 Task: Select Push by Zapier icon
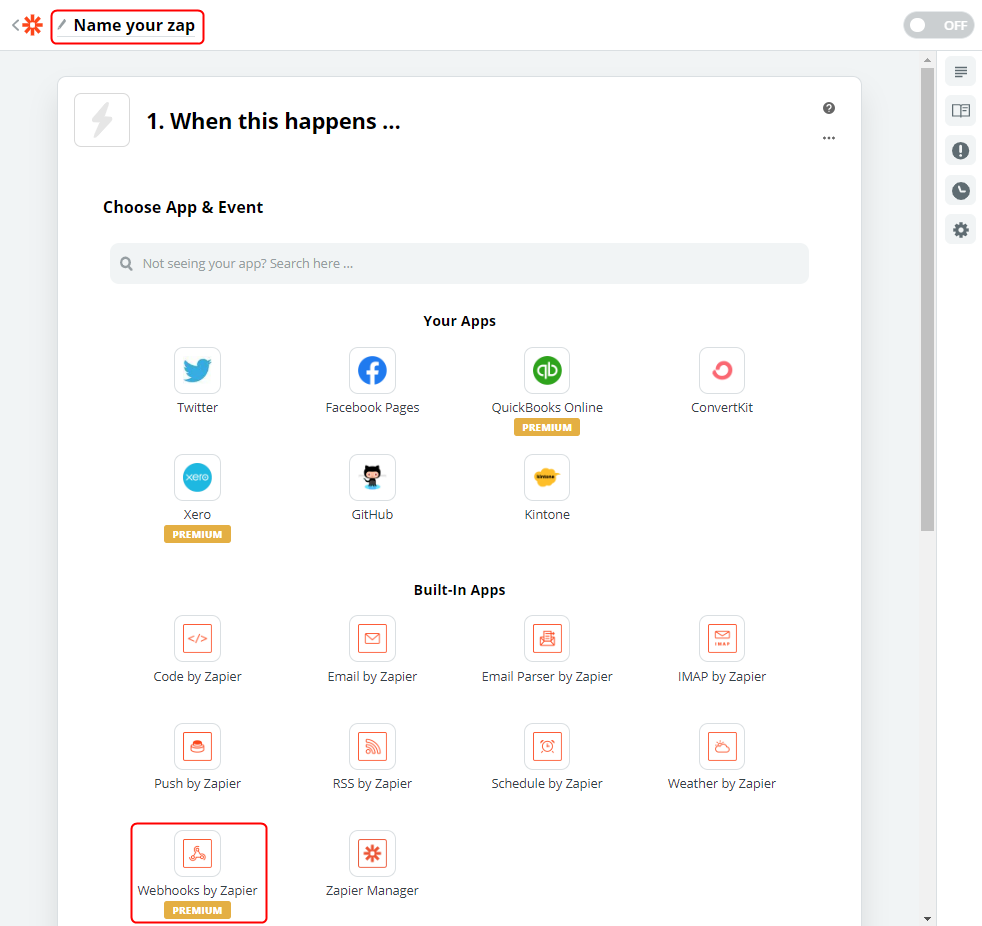tap(197, 746)
